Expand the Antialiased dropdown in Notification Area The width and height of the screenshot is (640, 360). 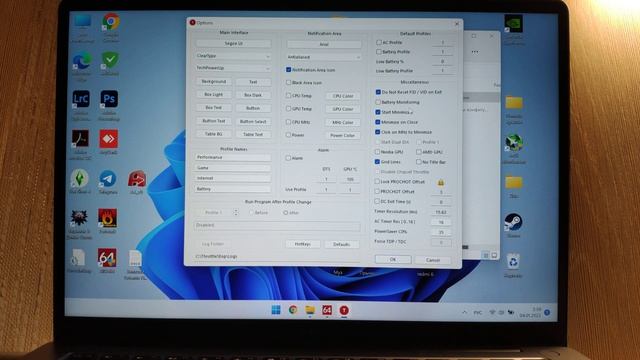point(324,57)
